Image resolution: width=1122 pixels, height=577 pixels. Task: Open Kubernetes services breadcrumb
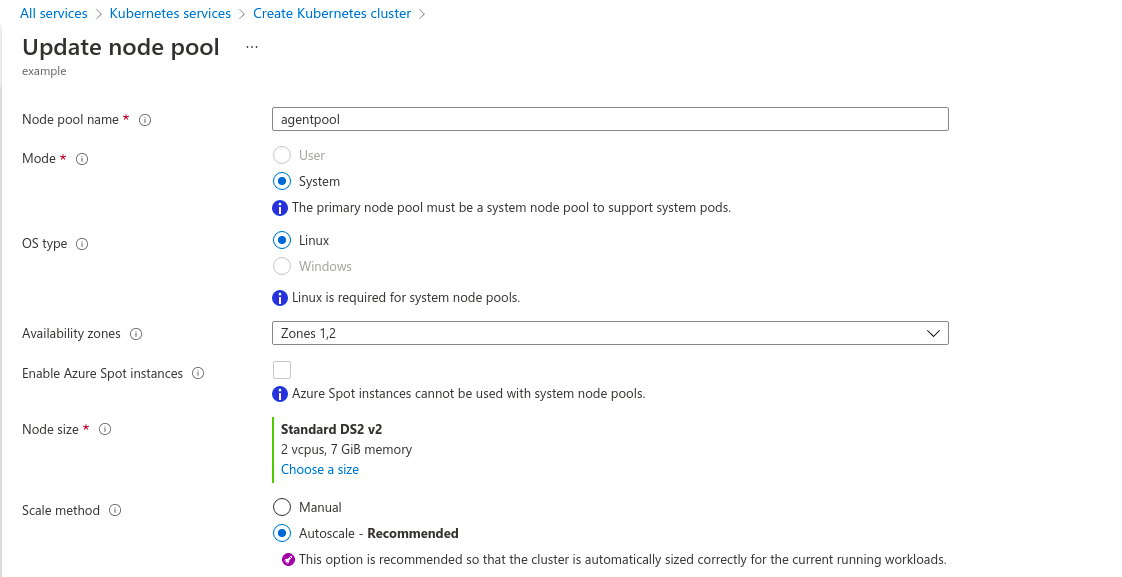click(170, 14)
